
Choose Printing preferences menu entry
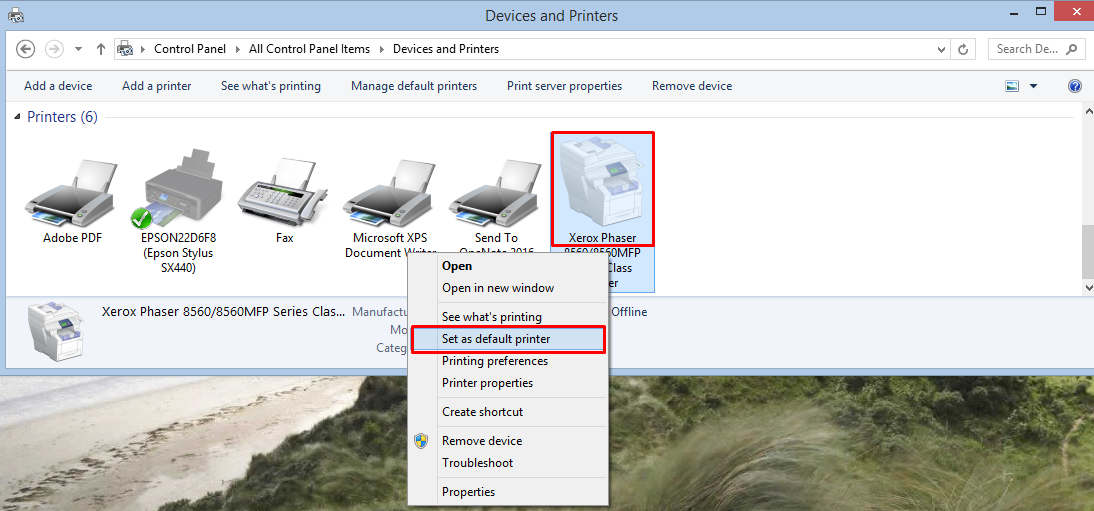[x=507, y=361]
